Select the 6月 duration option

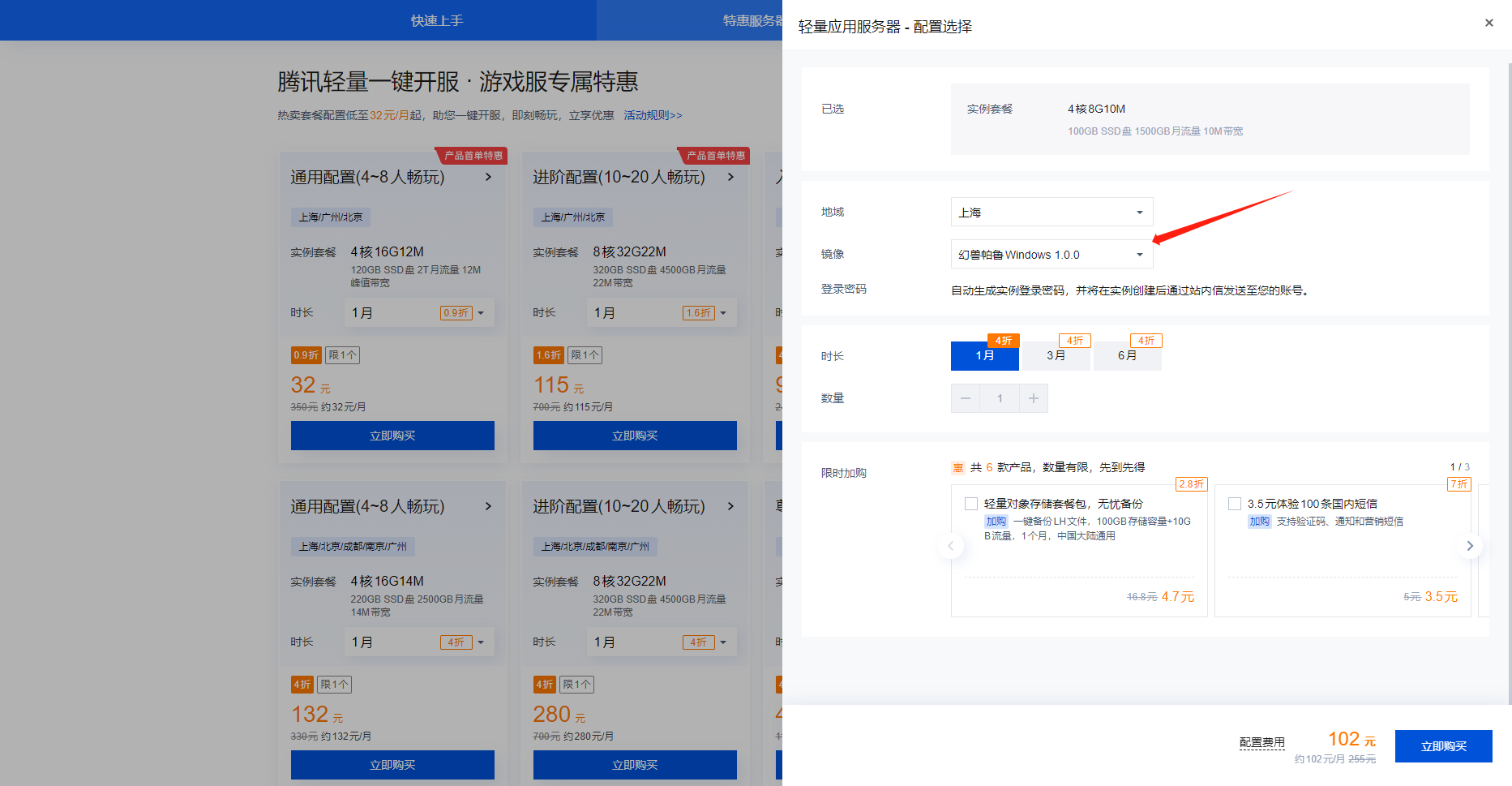pyautogui.click(x=1127, y=355)
